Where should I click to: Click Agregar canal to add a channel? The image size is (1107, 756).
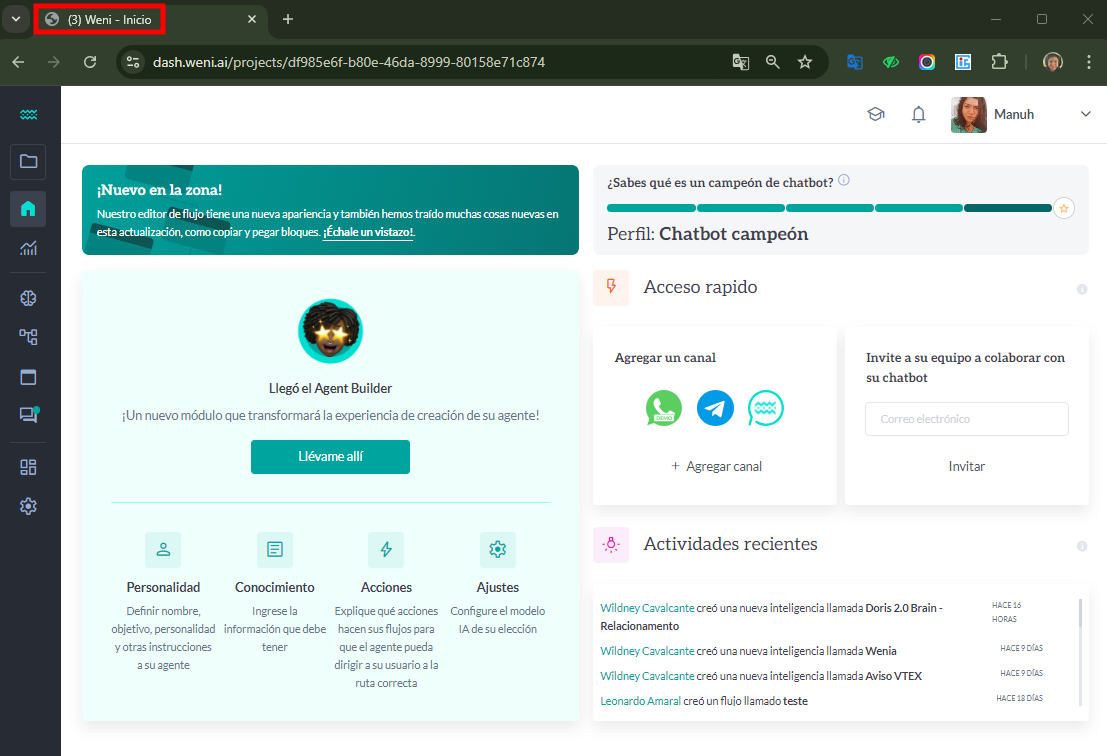(716, 465)
